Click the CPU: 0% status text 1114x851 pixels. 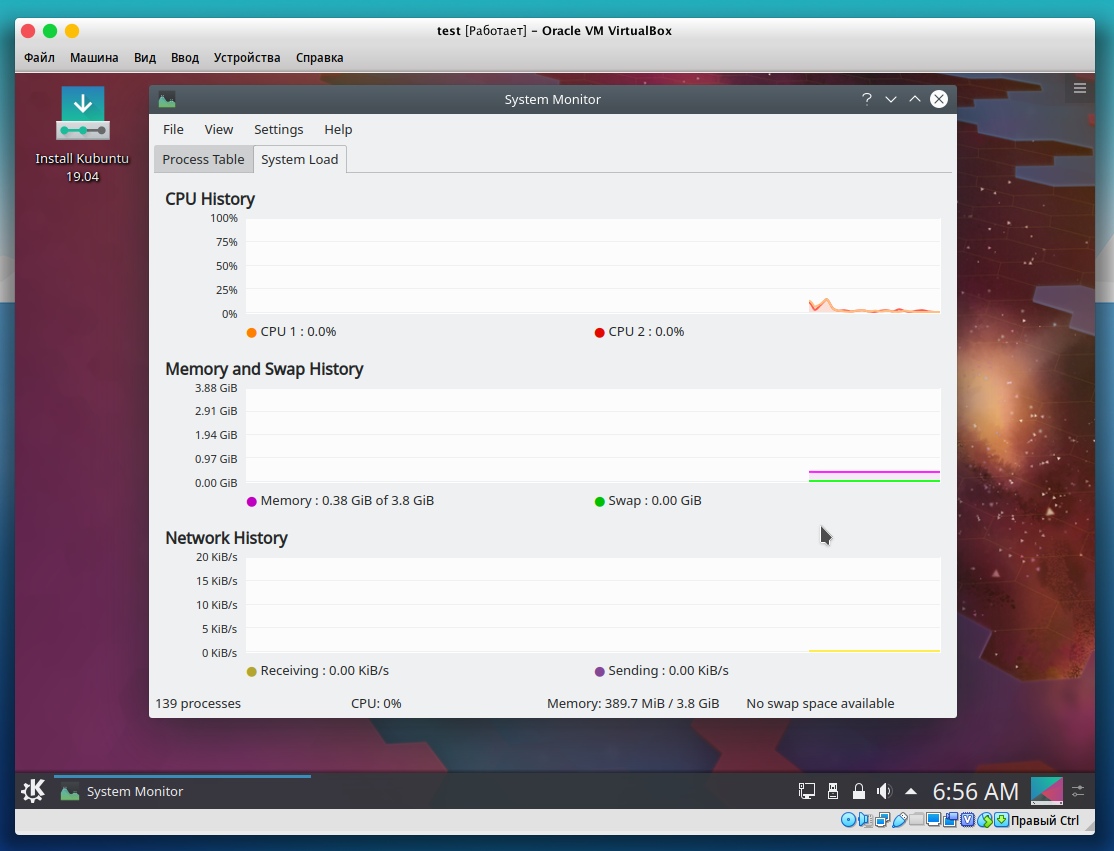[x=376, y=703]
